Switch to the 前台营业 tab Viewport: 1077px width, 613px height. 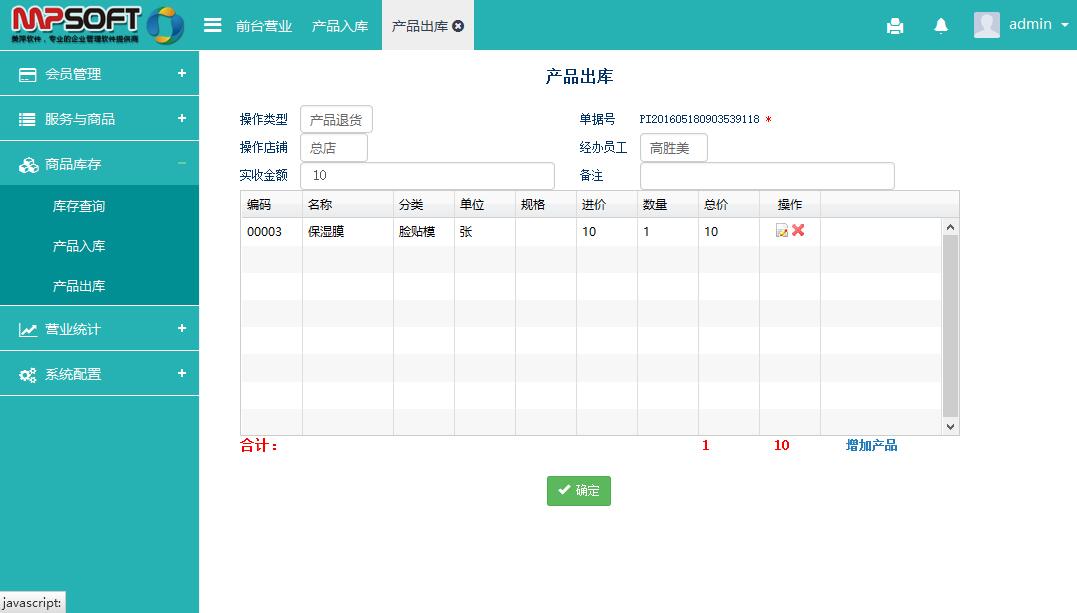[264, 26]
